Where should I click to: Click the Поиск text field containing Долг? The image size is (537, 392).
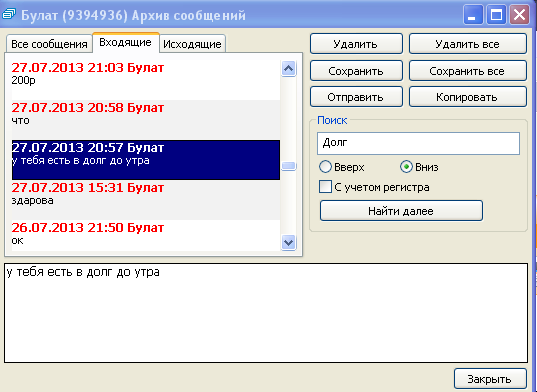coord(418,143)
